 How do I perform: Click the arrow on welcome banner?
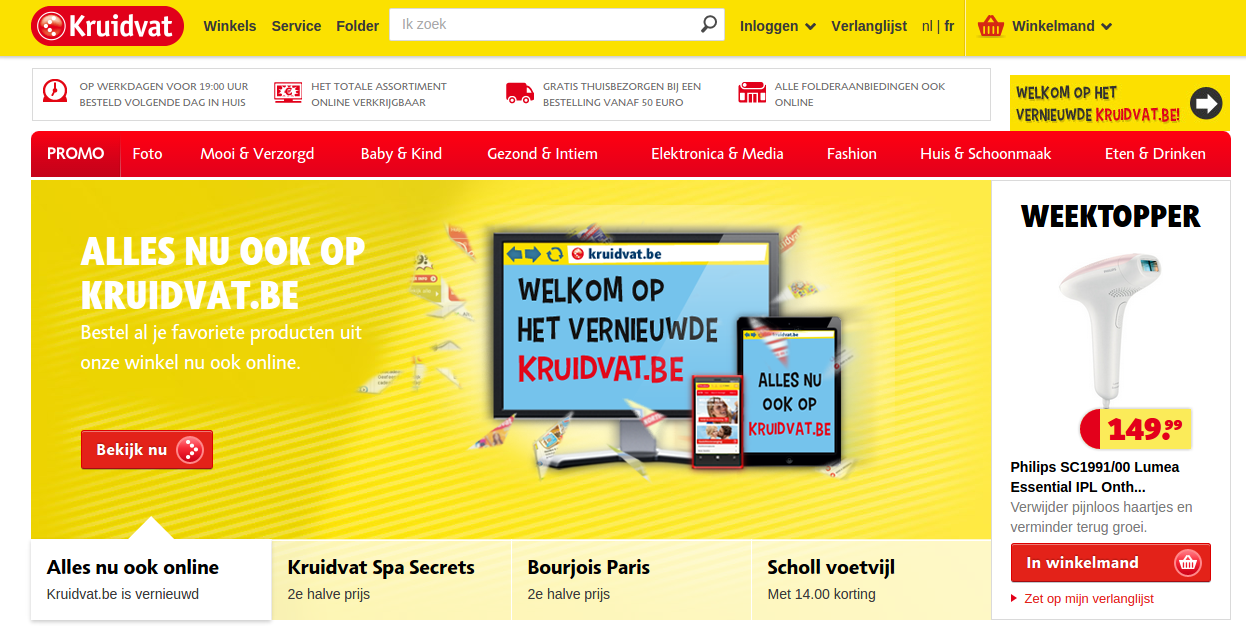[x=1207, y=103]
